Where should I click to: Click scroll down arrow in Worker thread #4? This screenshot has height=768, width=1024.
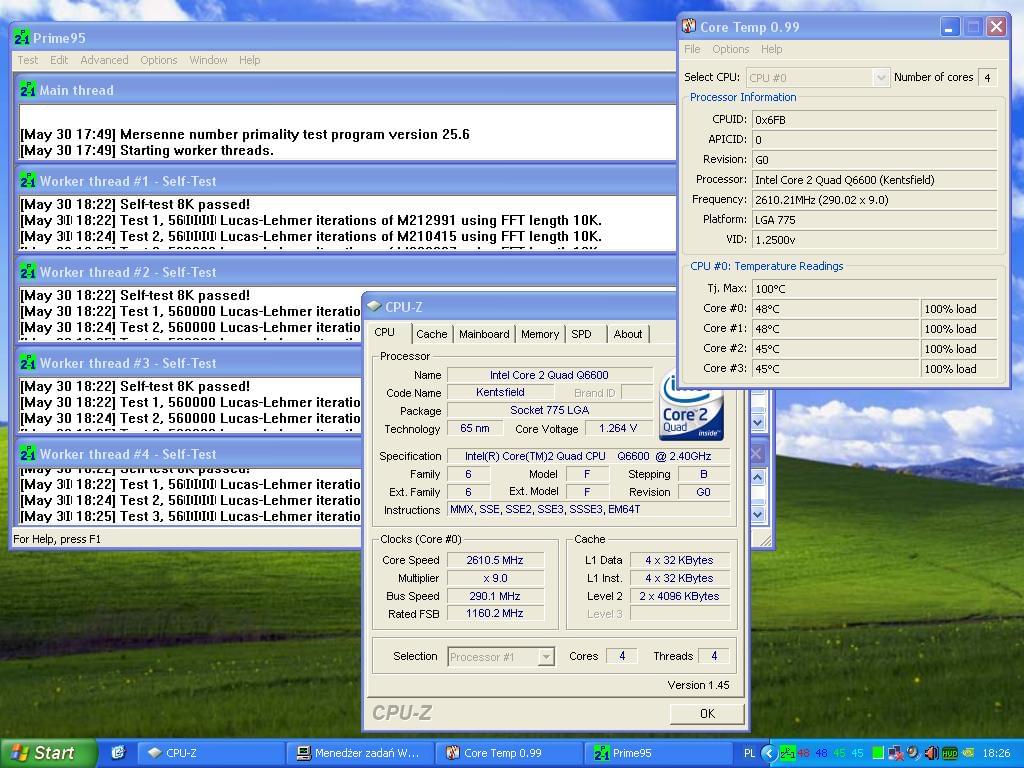757,514
